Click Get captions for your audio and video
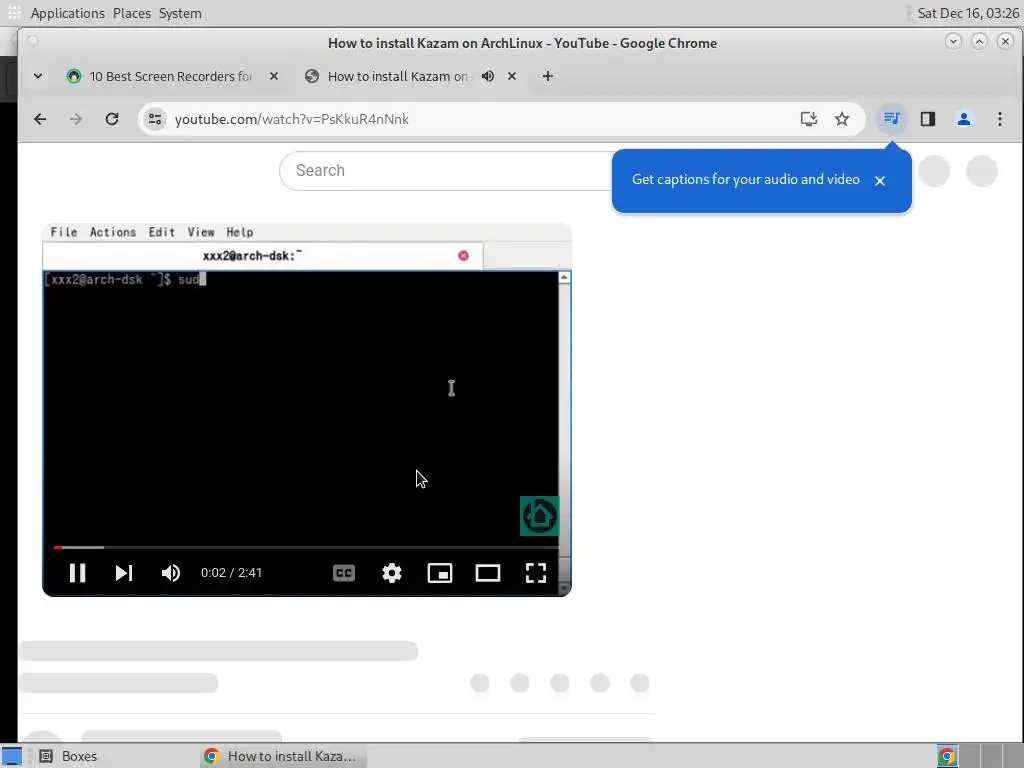 (745, 180)
